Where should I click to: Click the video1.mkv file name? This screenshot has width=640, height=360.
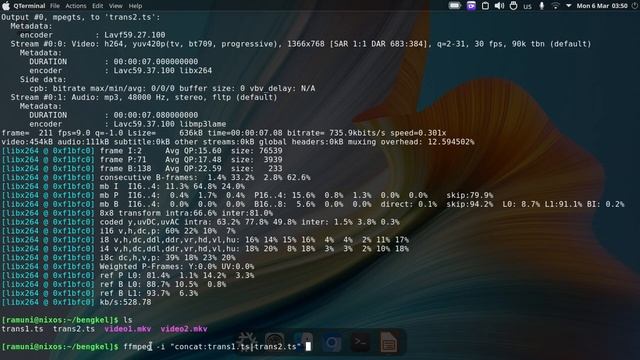[127, 329]
